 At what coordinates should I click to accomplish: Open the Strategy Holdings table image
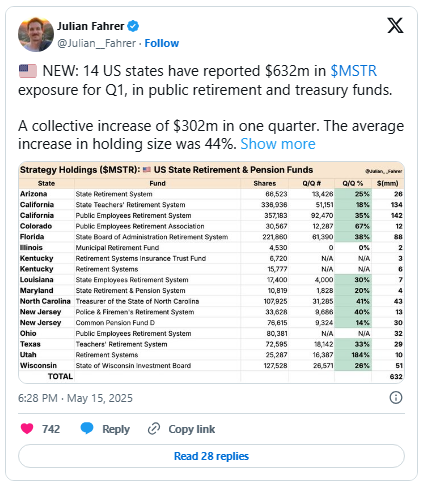pyautogui.click(x=211, y=272)
